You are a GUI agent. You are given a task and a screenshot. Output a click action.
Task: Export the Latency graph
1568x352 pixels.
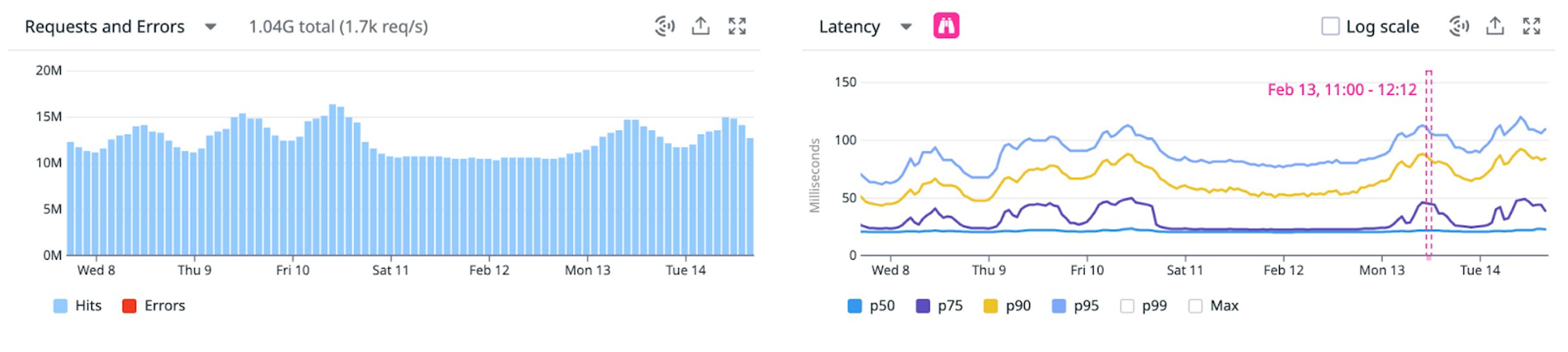pyautogui.click(x=1495, y=26)
